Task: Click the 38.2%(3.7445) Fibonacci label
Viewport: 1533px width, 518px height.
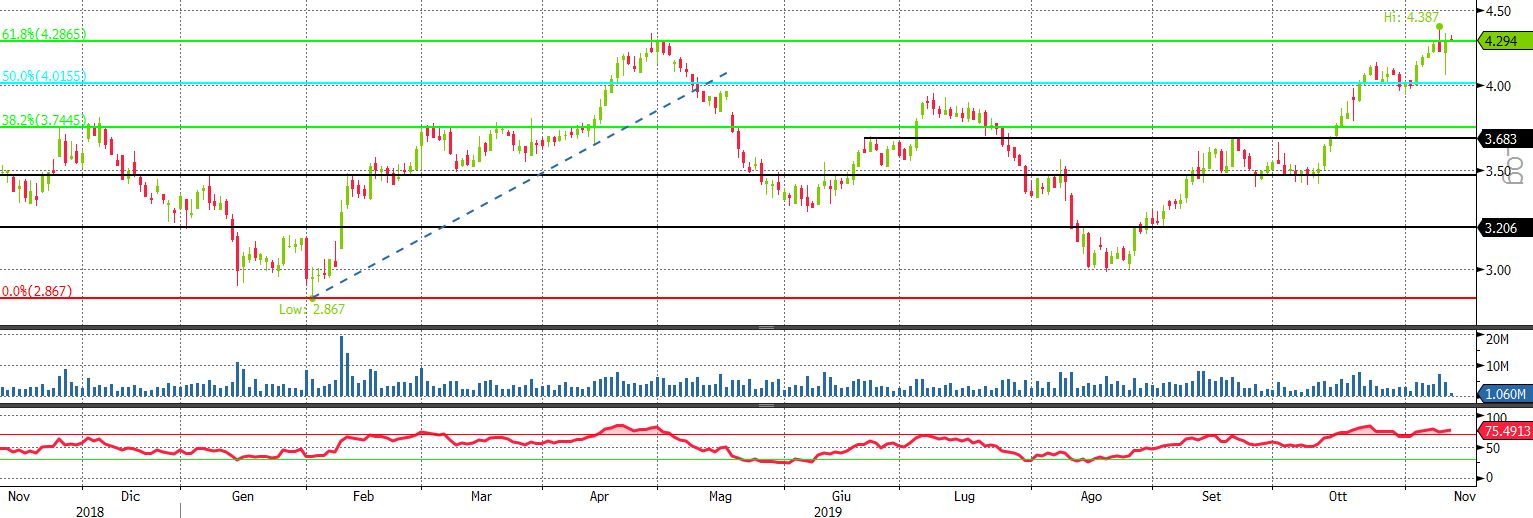Action: (x=45, y=119)
